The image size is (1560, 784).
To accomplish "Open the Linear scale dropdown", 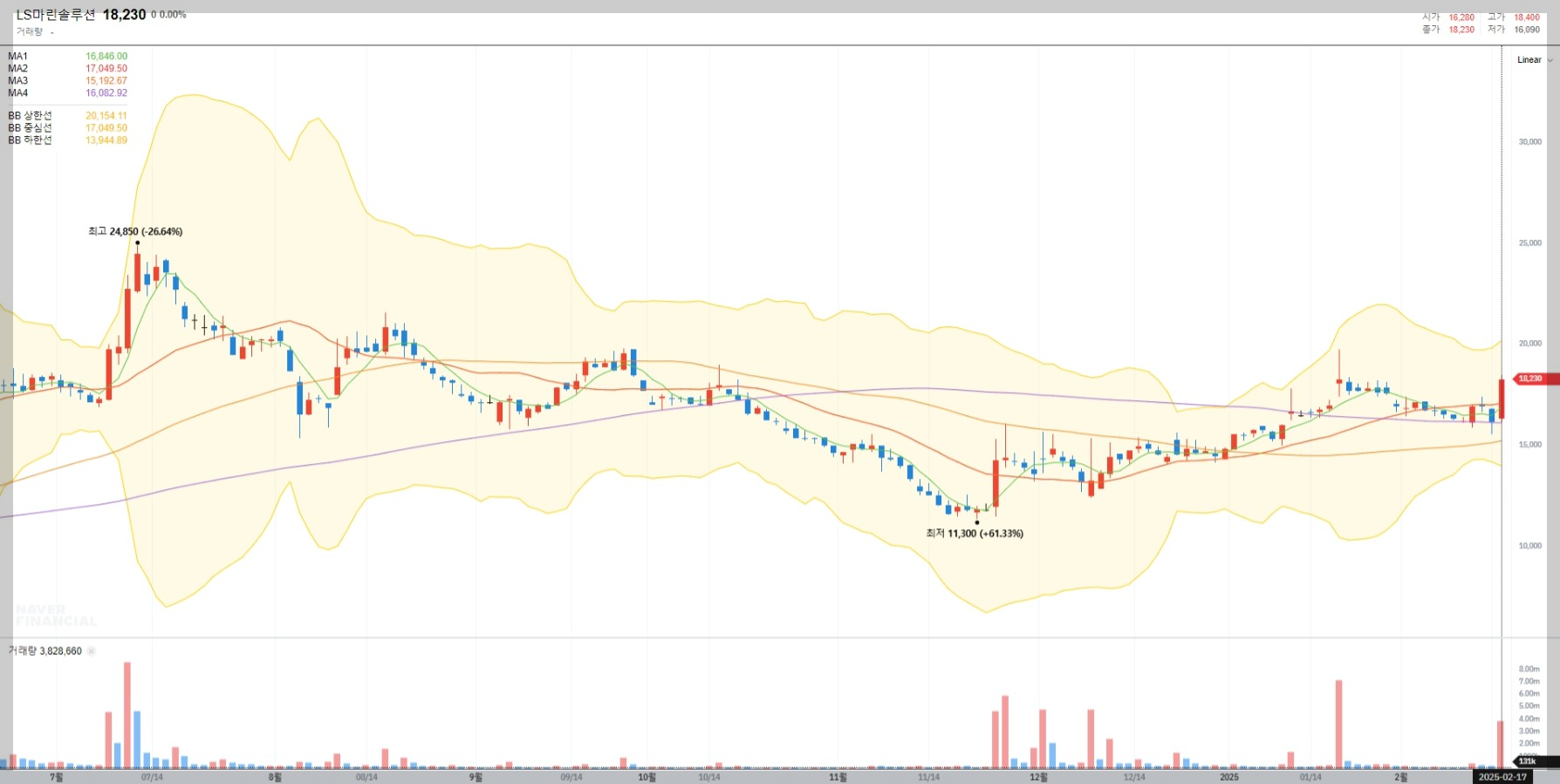I will pyautogui.click(x=1534, y=60).
